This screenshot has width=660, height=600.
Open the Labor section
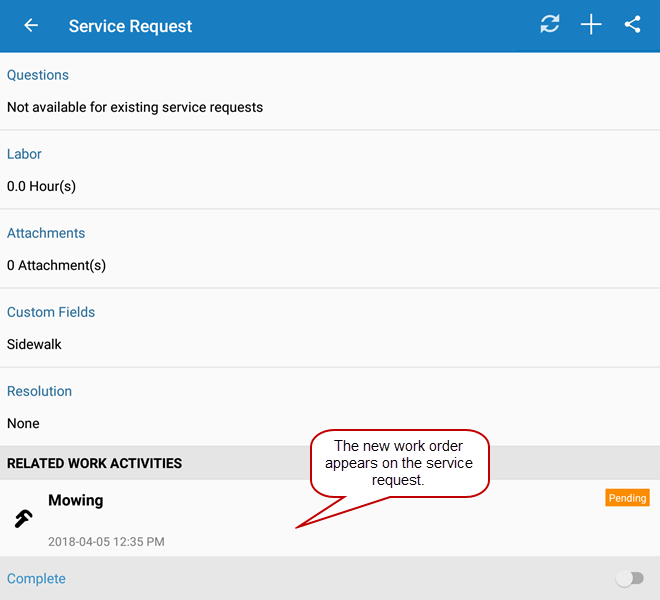pos(24,154)
